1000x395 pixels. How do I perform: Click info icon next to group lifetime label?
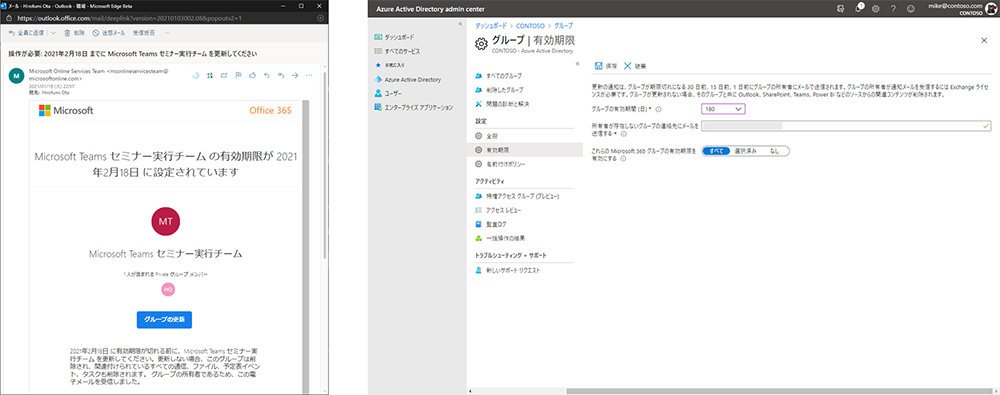tap(658, 110)
